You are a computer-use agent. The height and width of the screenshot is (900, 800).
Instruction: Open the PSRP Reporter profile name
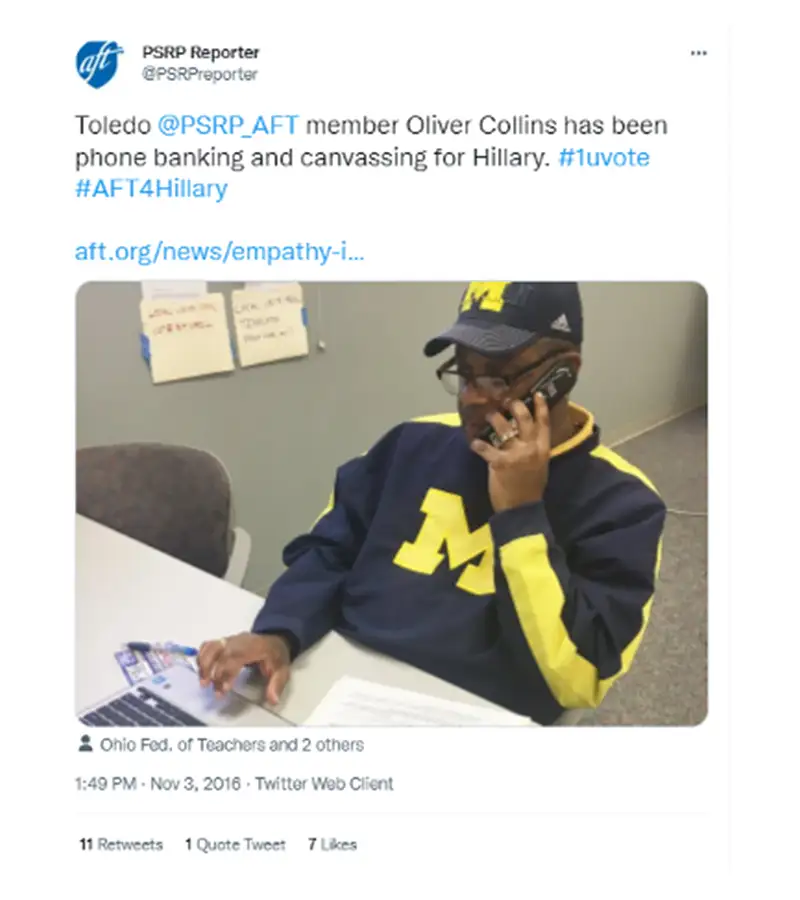(x=200, y=53)
